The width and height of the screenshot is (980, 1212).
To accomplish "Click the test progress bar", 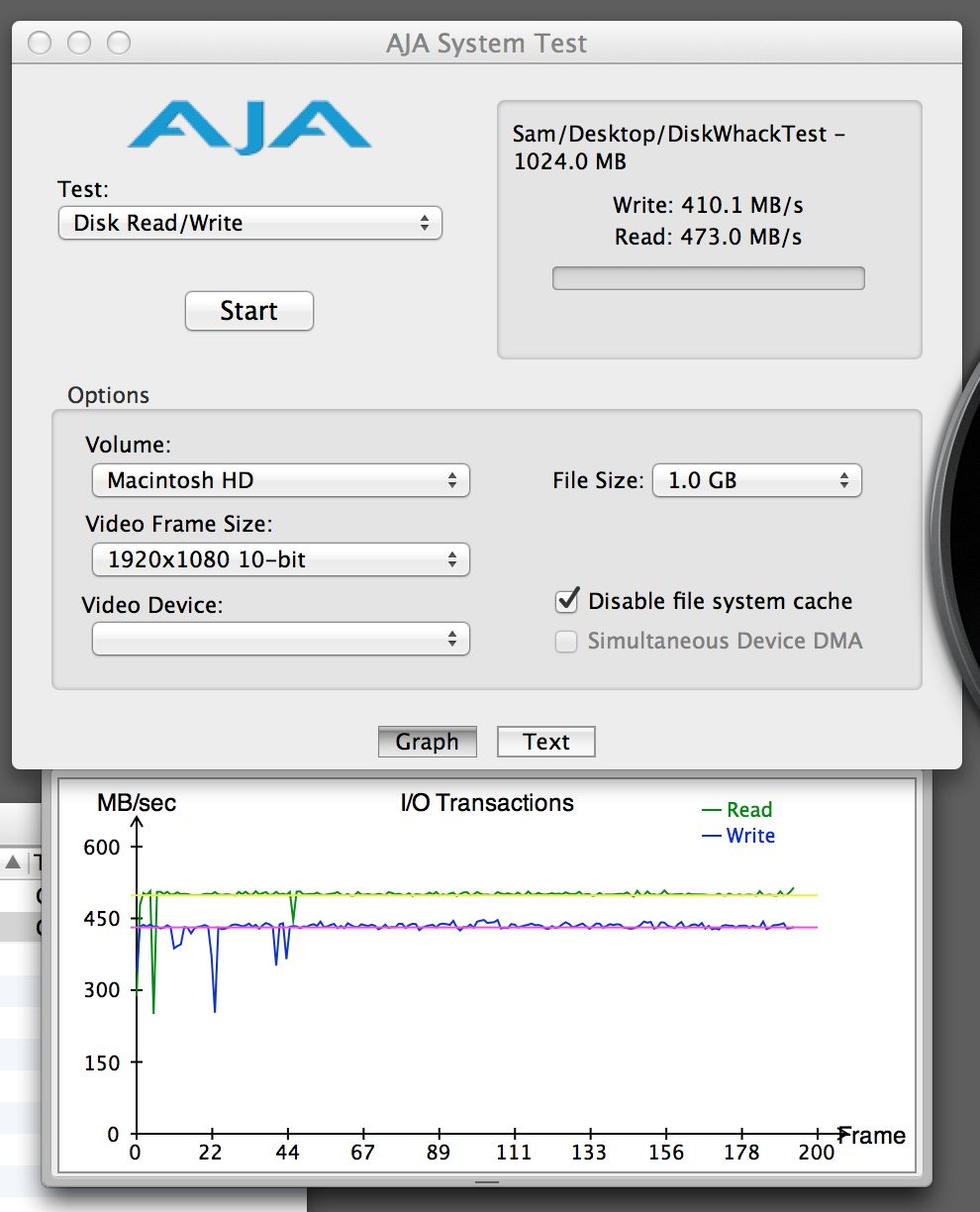I will [x=708, y=278].
